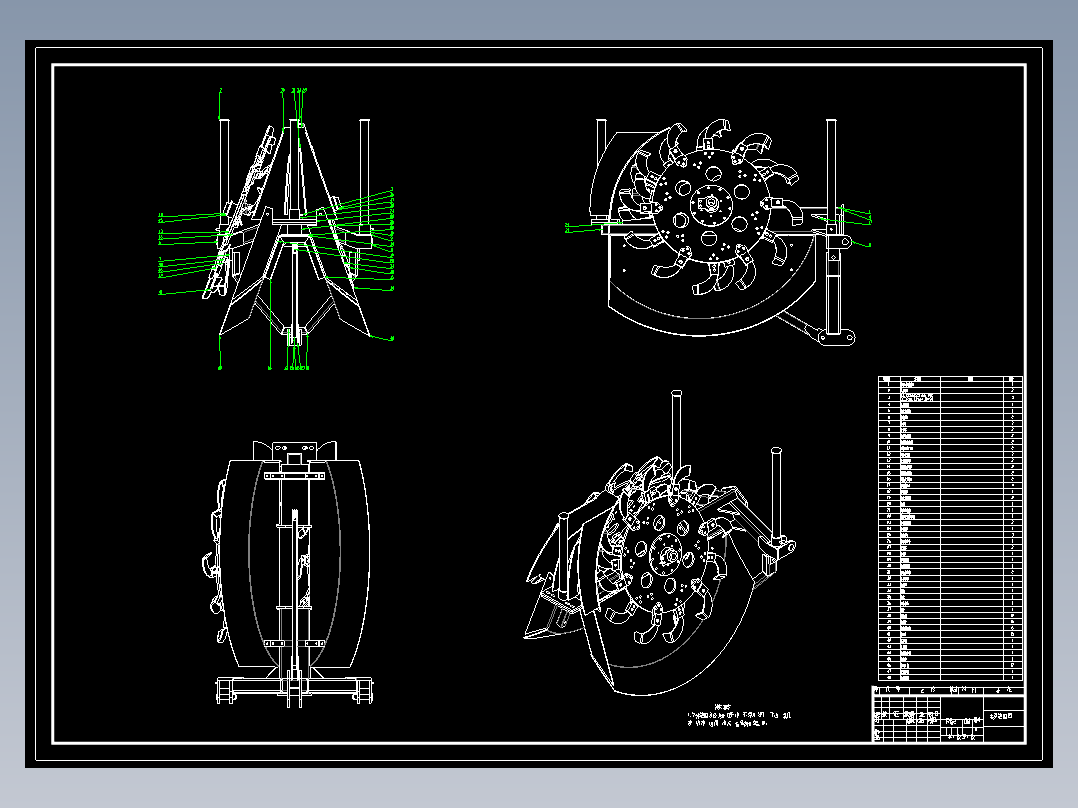
Task: Select the side view of the rotary blade disc
Action: pyautogui.click(x=718, y=232)
